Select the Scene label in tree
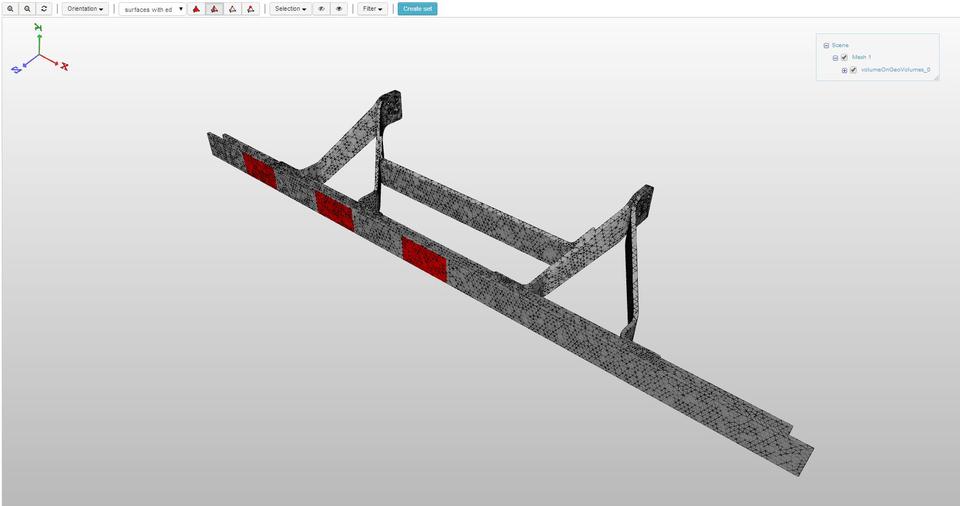The width and height of the screenshot is (960, 506). click(840, 45)
